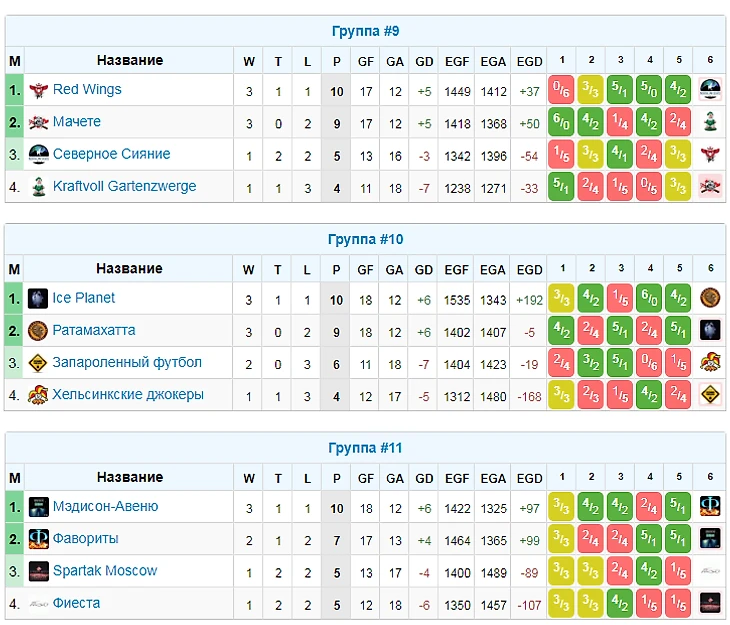Open the Запароленный футбол team link

coord(127,362)
